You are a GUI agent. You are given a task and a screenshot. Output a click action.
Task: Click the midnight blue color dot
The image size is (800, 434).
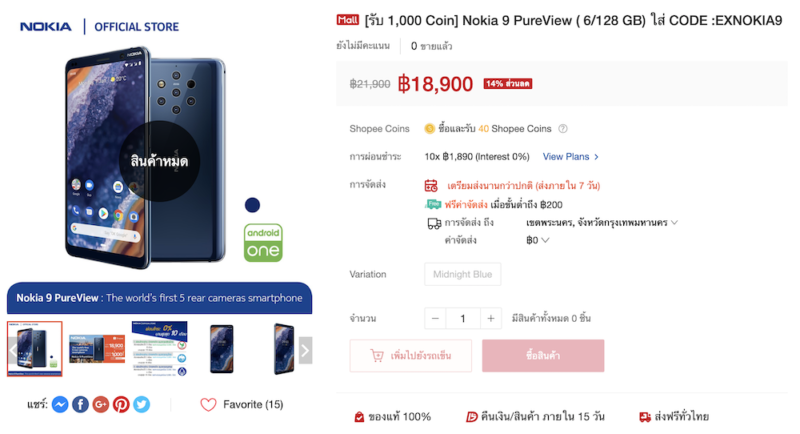tap(252, 205)
